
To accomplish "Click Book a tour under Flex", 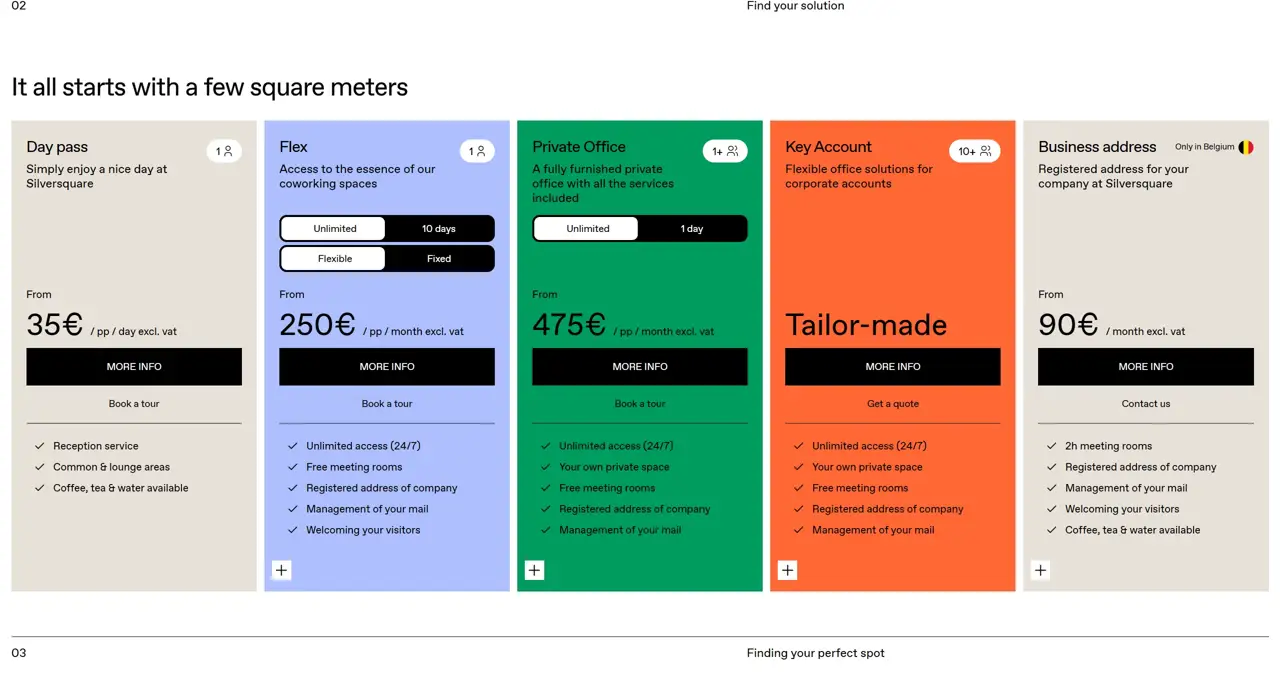I will (387, 404).
